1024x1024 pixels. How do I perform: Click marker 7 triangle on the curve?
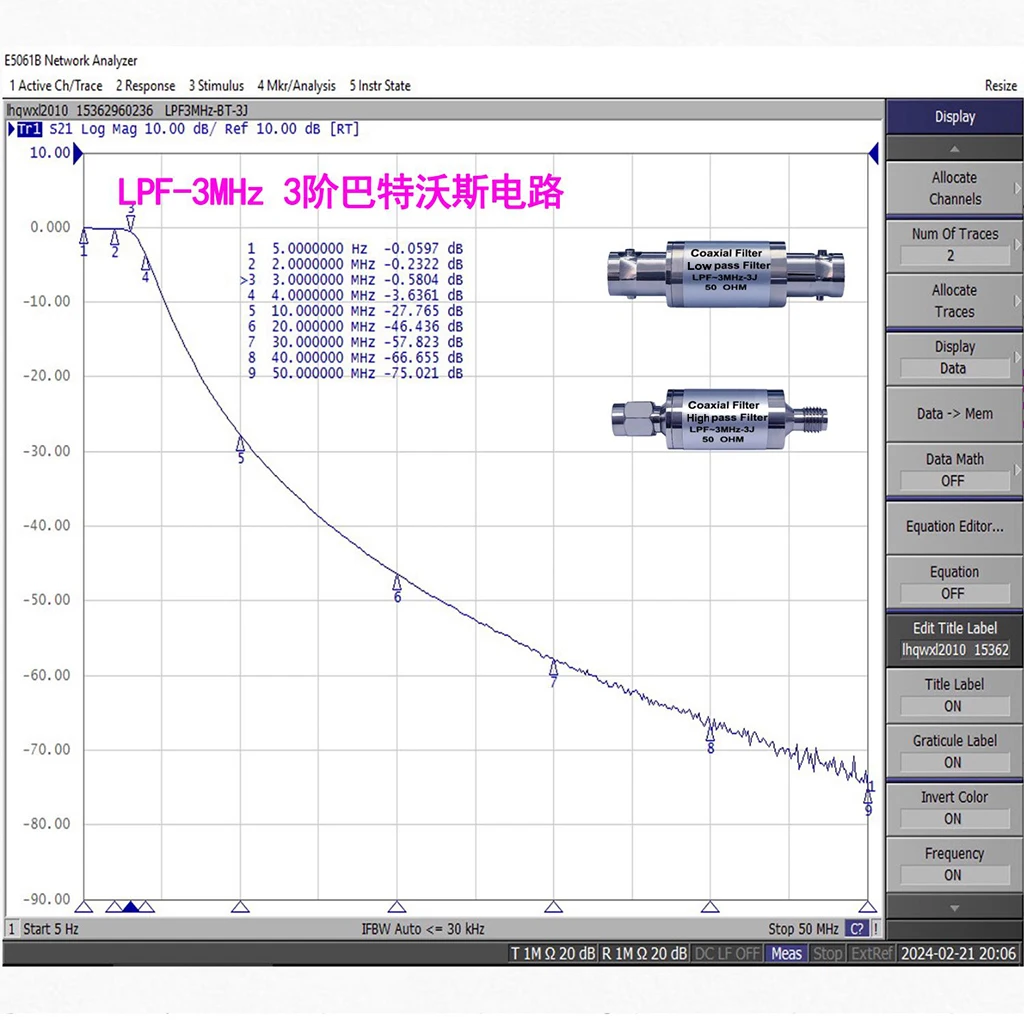(553, 667)
